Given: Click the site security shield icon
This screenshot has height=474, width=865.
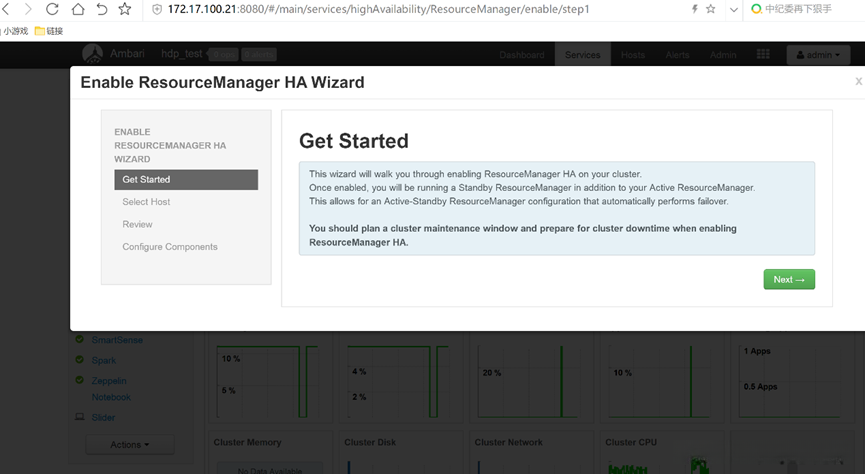Looking at the screenshot, I should coord(157,9).
